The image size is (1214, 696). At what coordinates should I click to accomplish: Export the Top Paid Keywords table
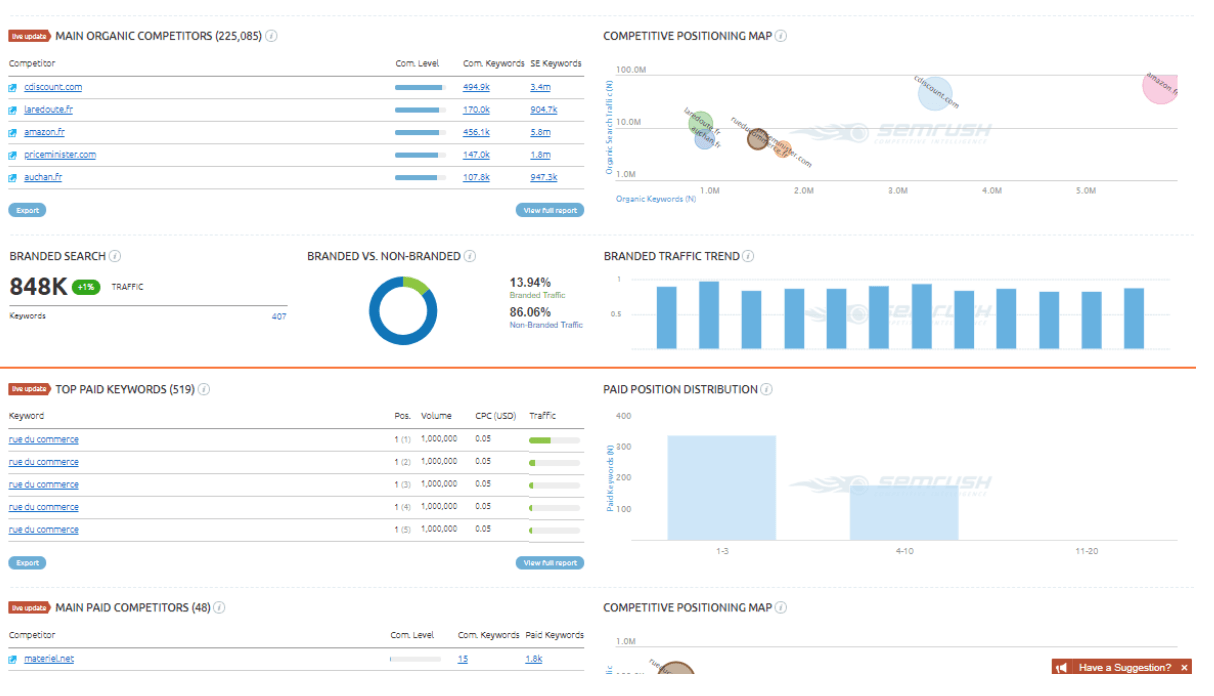coord(27,563)
